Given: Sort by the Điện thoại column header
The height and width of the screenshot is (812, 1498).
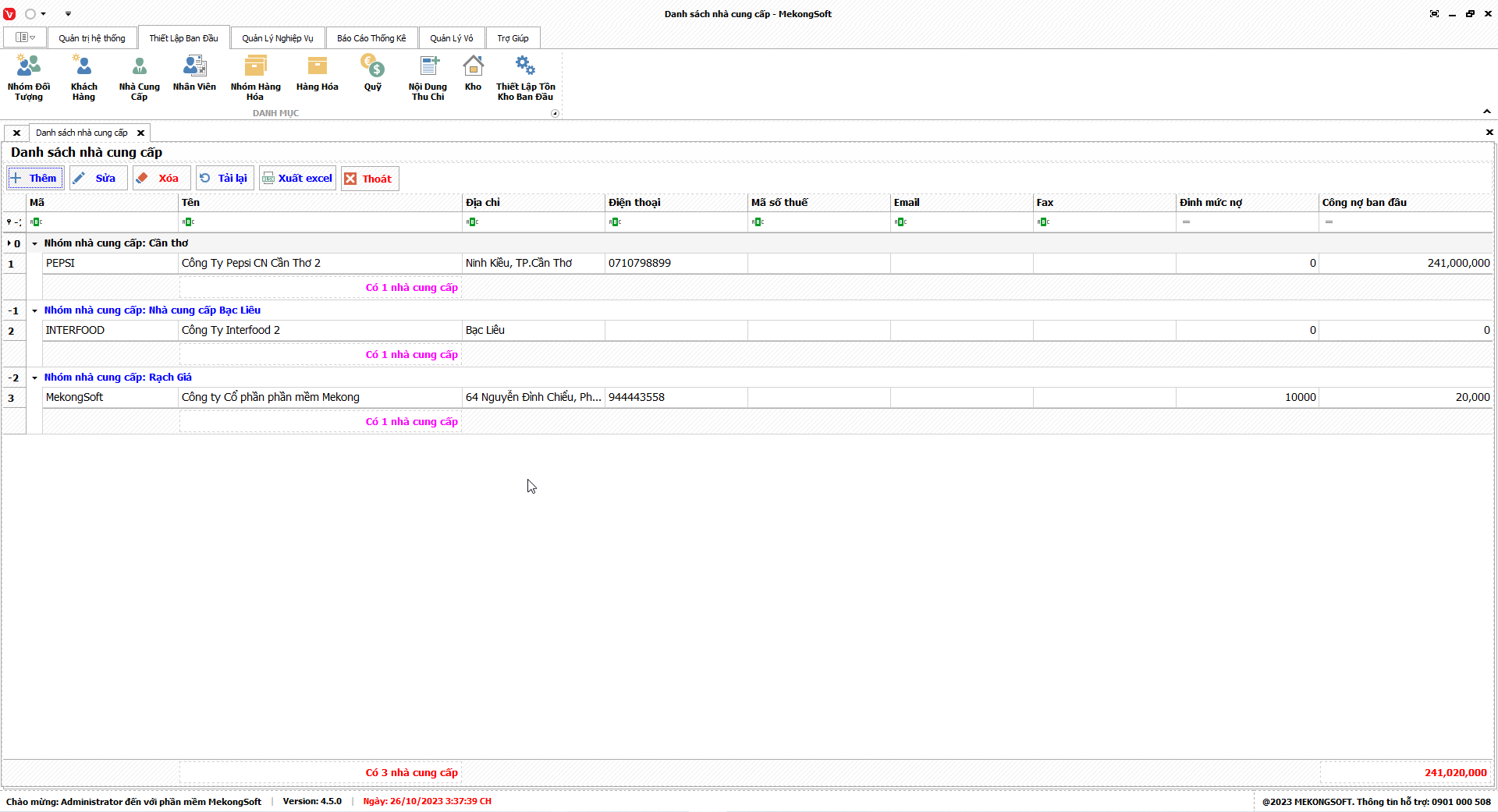Looking at the screenshot, I should click(x=676, y=203).
